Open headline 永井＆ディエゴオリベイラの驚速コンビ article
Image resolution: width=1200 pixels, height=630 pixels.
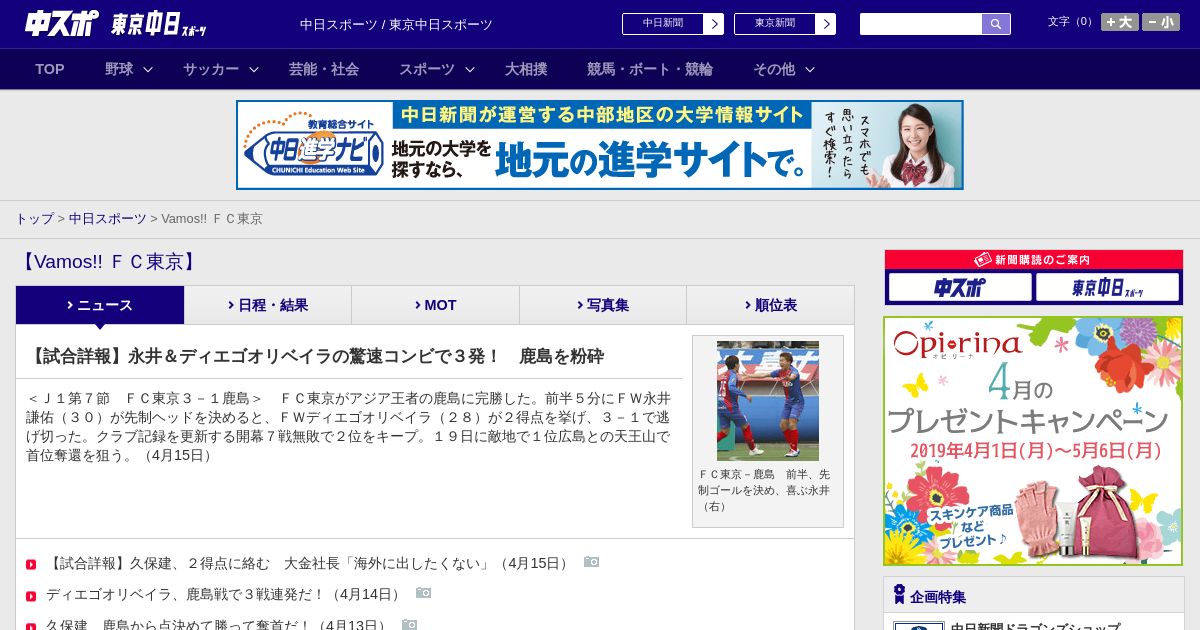[315, 356]
